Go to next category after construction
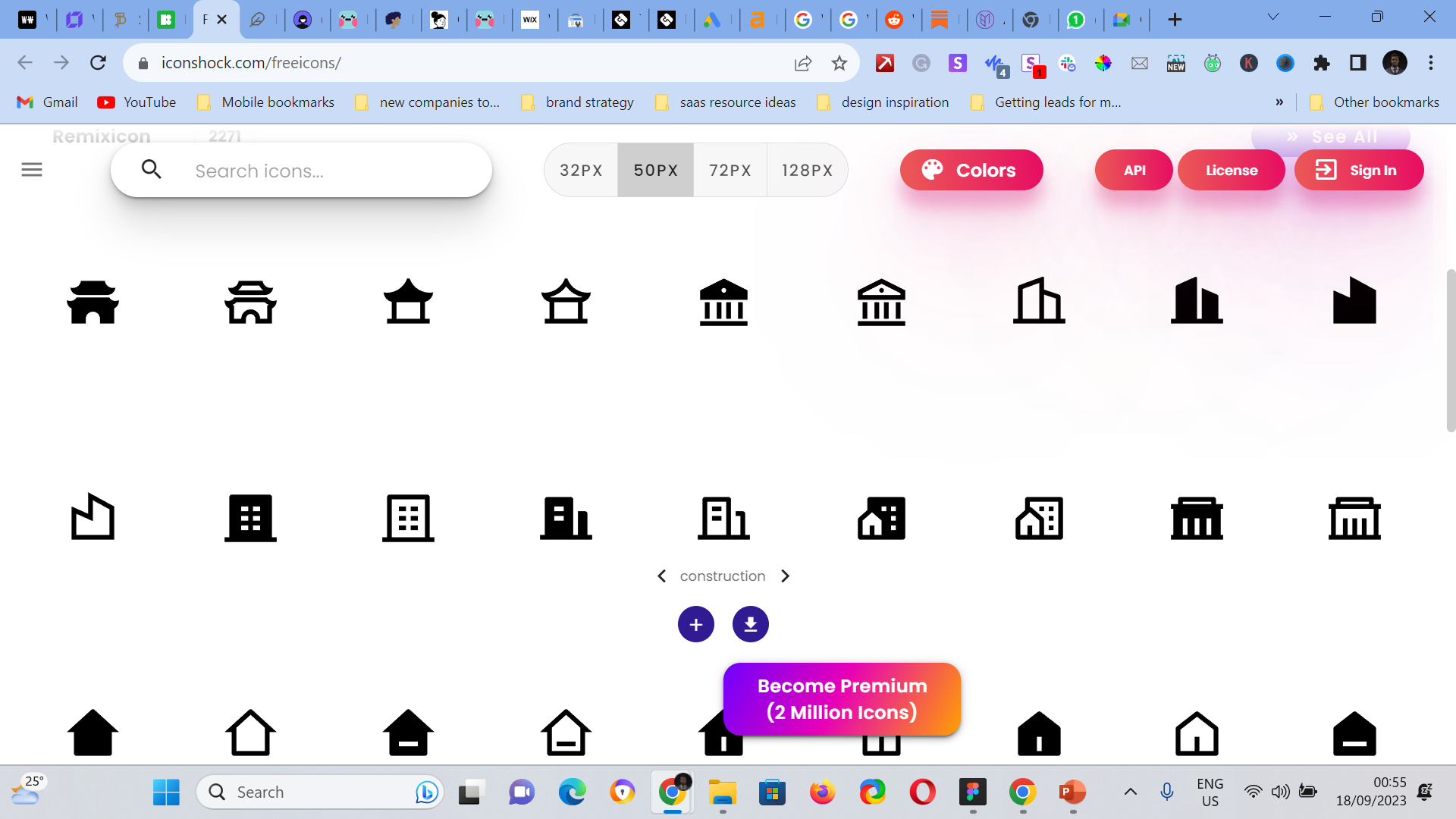 coord(786,576)
